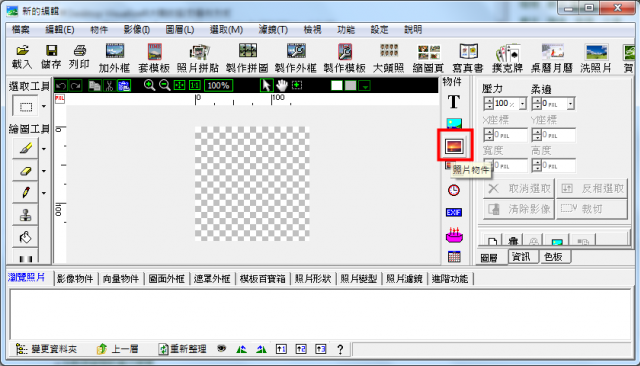
Task: Select the arrow pointer tool
Action: [266, 85]
